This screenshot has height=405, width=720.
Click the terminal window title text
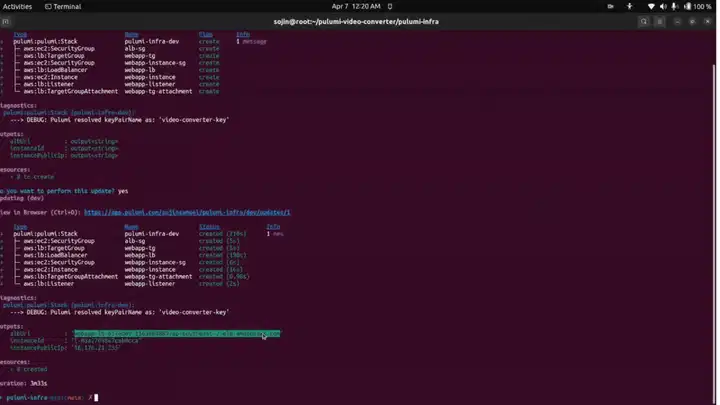click(x=356, y=22)
